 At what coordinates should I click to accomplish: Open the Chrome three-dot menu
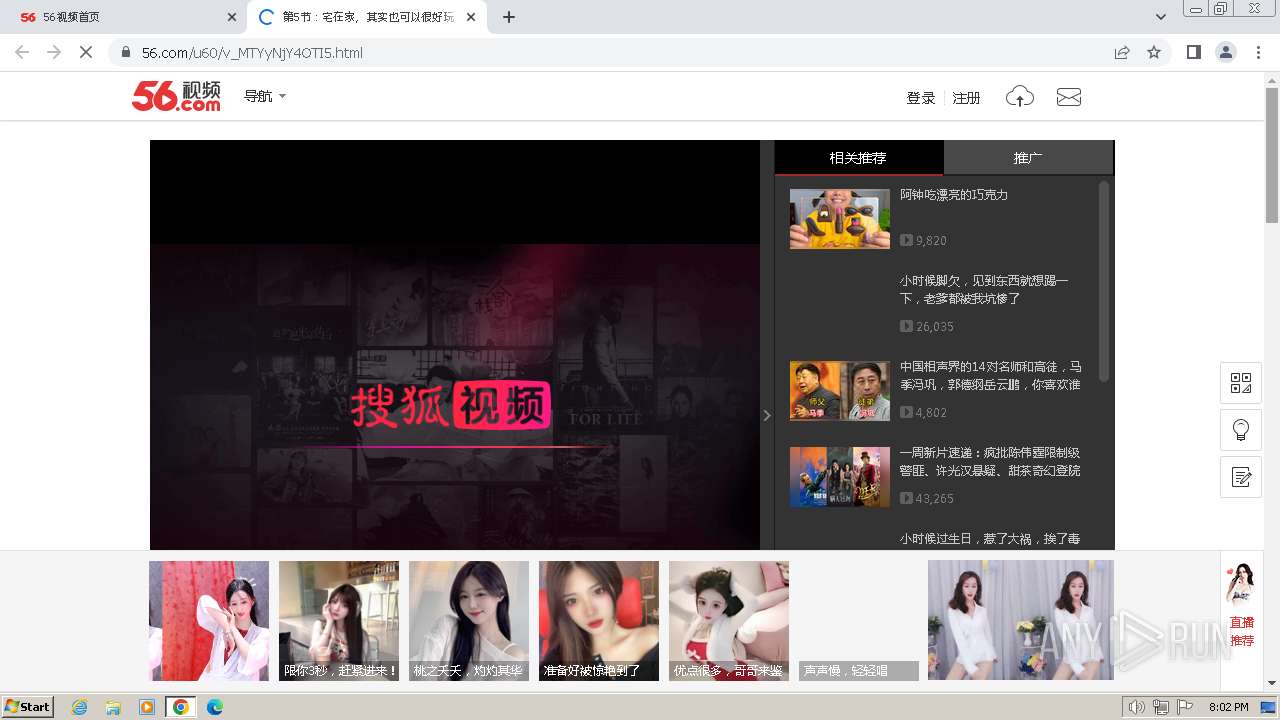(1258, 52)
